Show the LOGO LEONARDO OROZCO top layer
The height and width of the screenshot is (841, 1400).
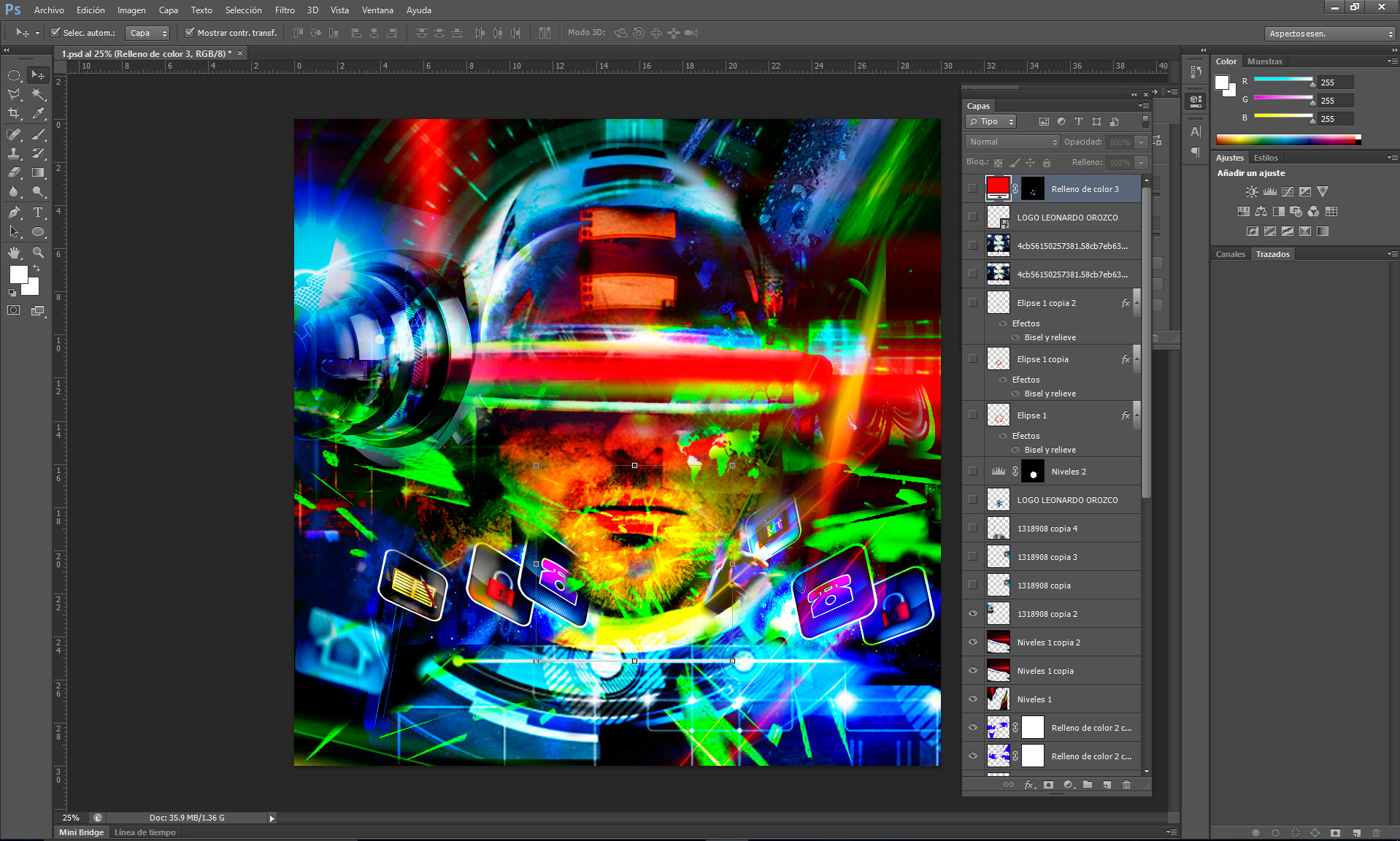point(972,217)
